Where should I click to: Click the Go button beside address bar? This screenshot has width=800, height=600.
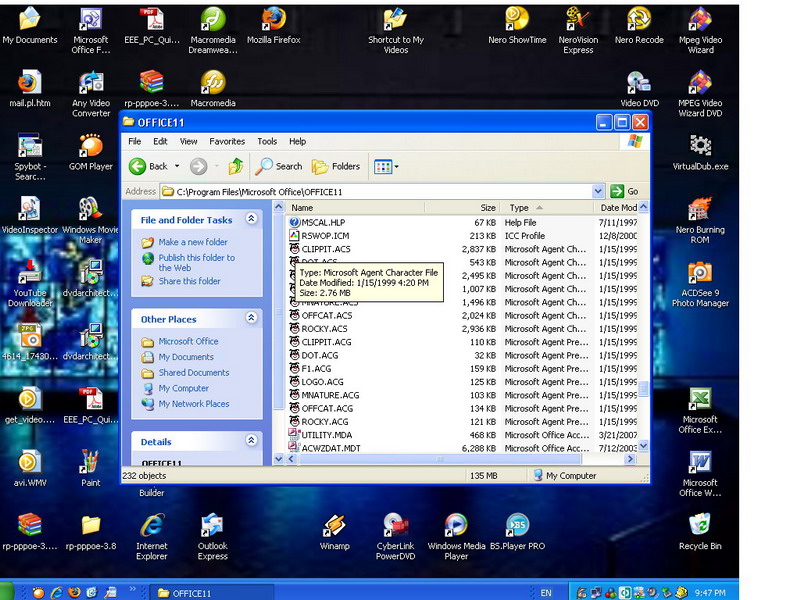tap(625, 191)
